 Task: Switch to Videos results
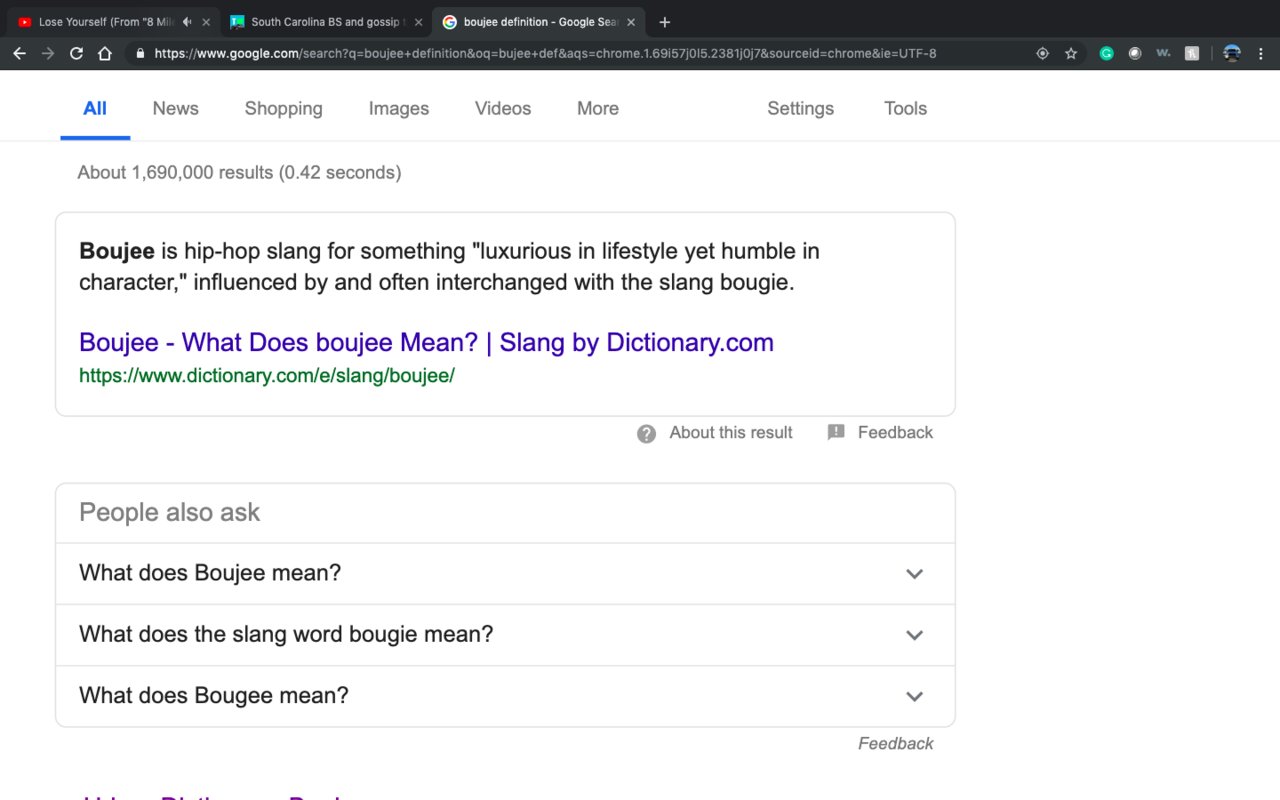(x=503, y=108)
